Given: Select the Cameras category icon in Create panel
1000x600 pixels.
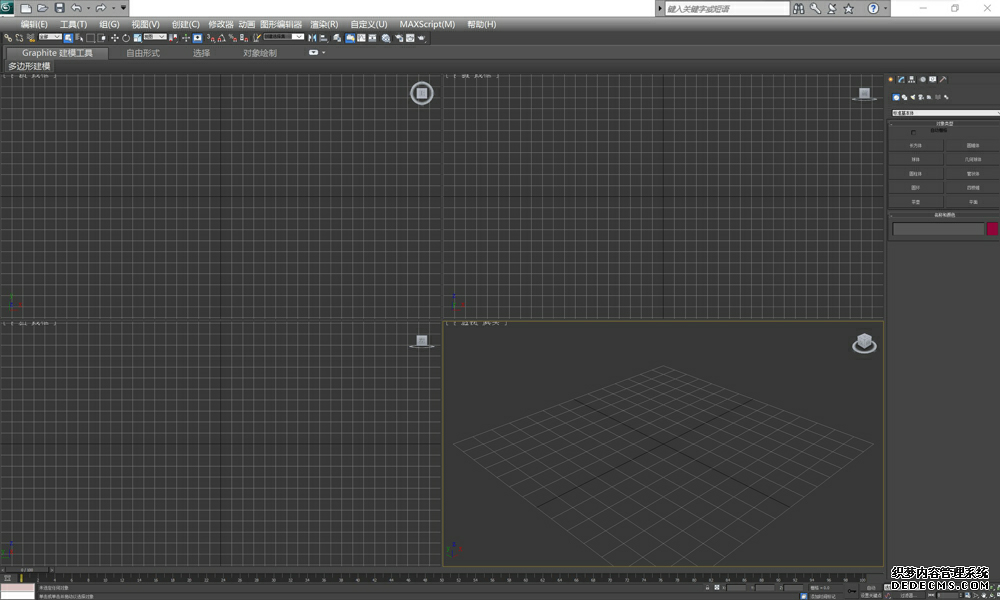Looking at the screenshot, I should [x=921, y=98].
